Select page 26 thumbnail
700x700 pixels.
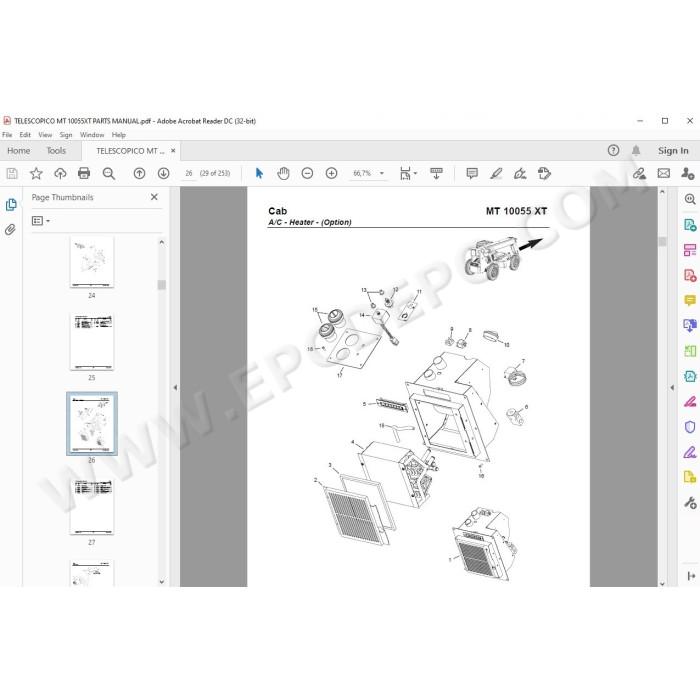click(92, 424)
